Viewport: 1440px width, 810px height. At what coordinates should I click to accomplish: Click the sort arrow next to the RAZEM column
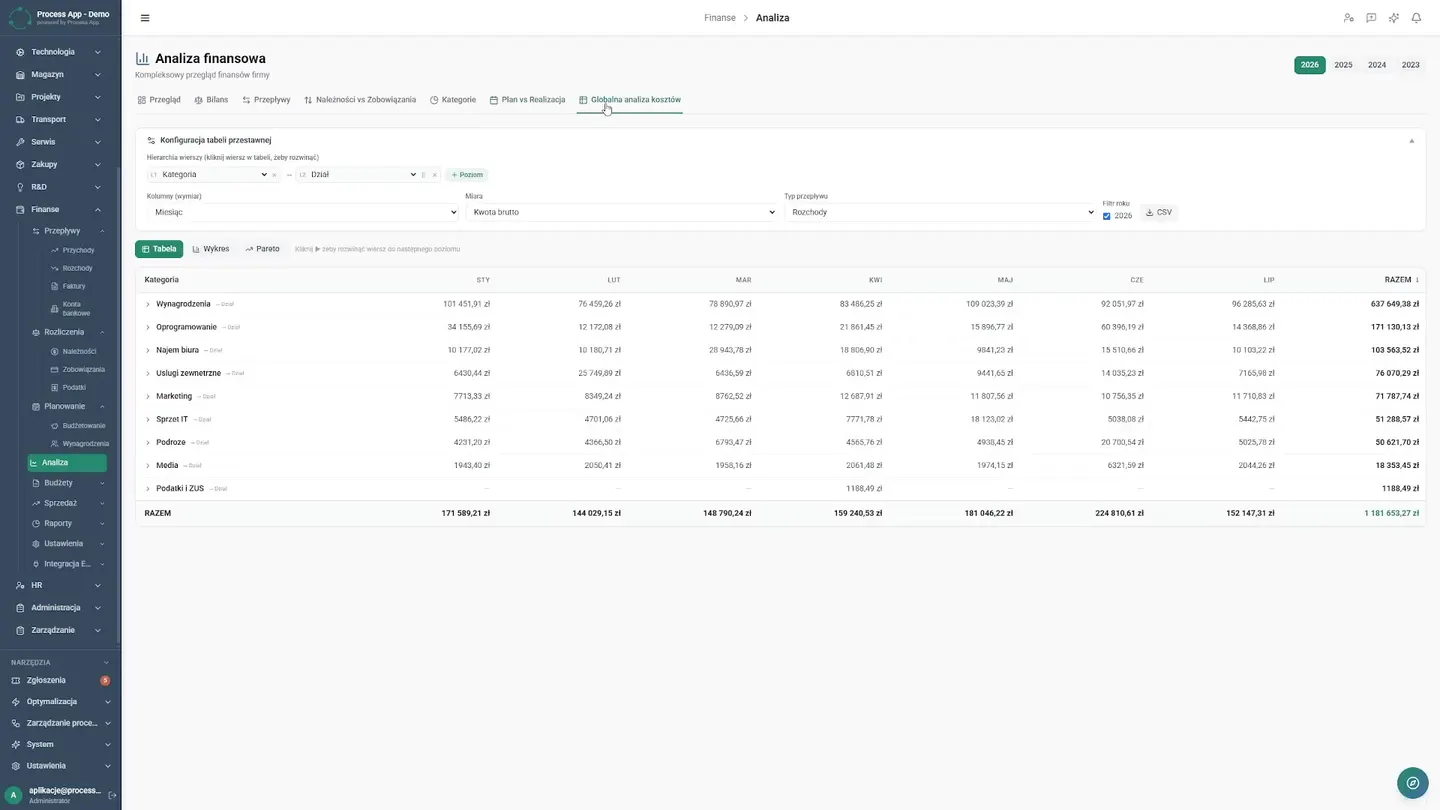(x=1417, y=280)
